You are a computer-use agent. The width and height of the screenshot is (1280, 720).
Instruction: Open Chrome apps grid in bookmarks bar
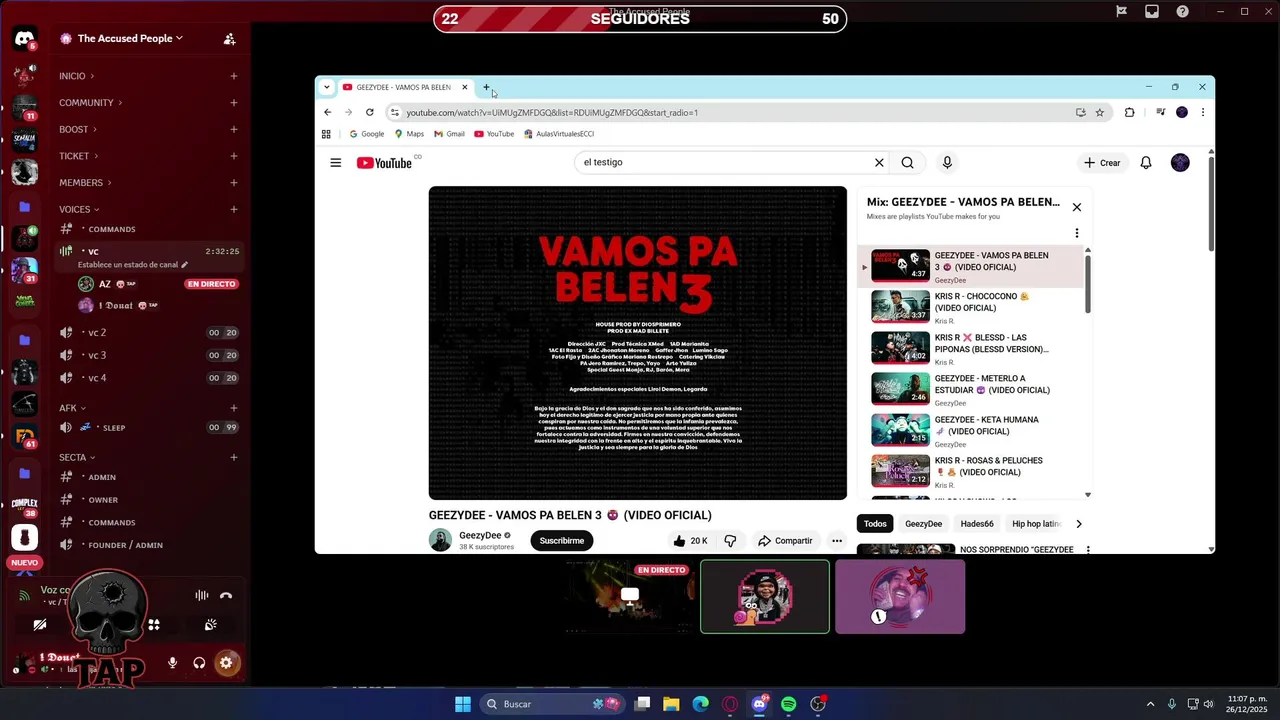pyautogui.click(x=326, y=134)
